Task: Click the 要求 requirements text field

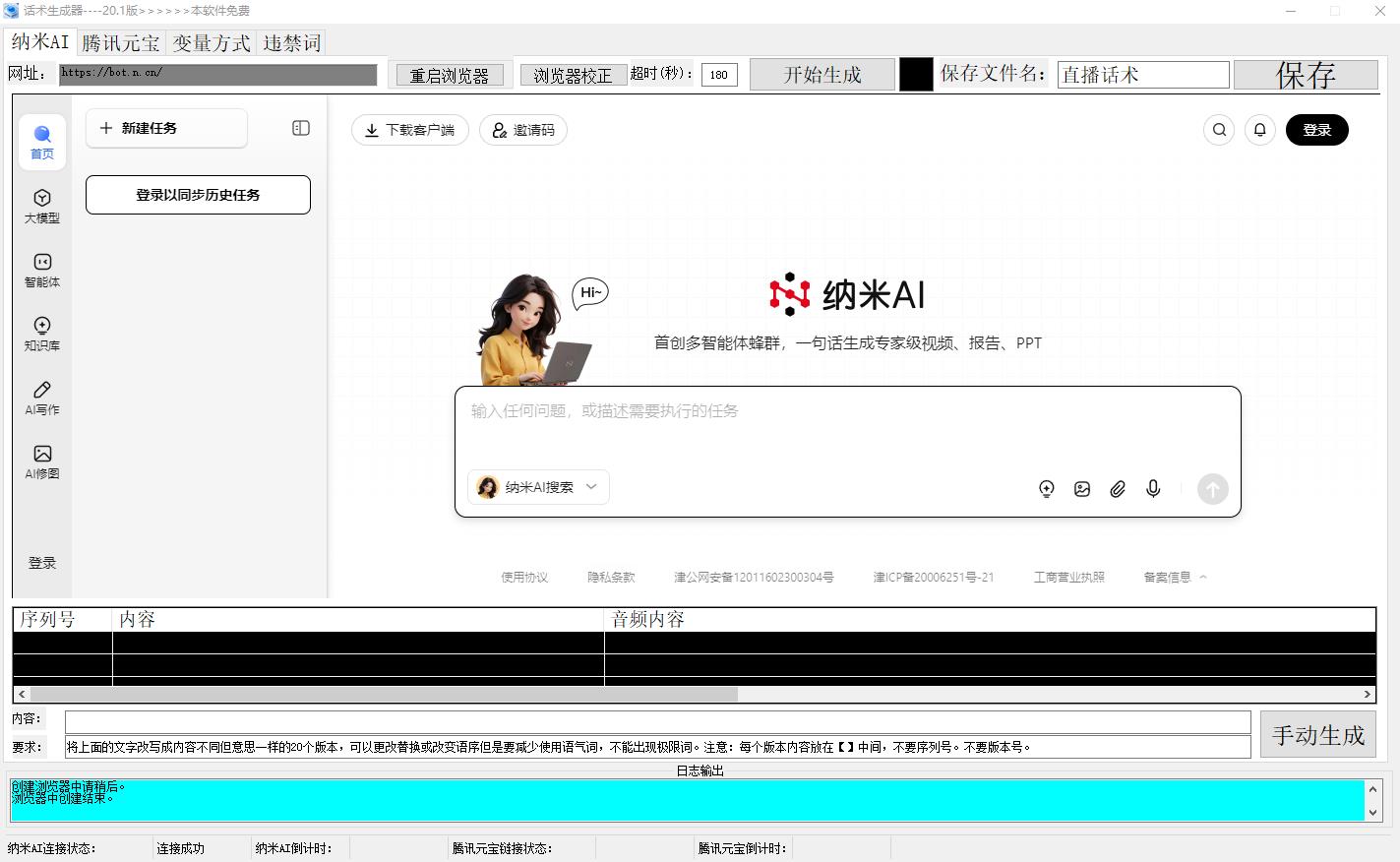Action: point(657,747)
